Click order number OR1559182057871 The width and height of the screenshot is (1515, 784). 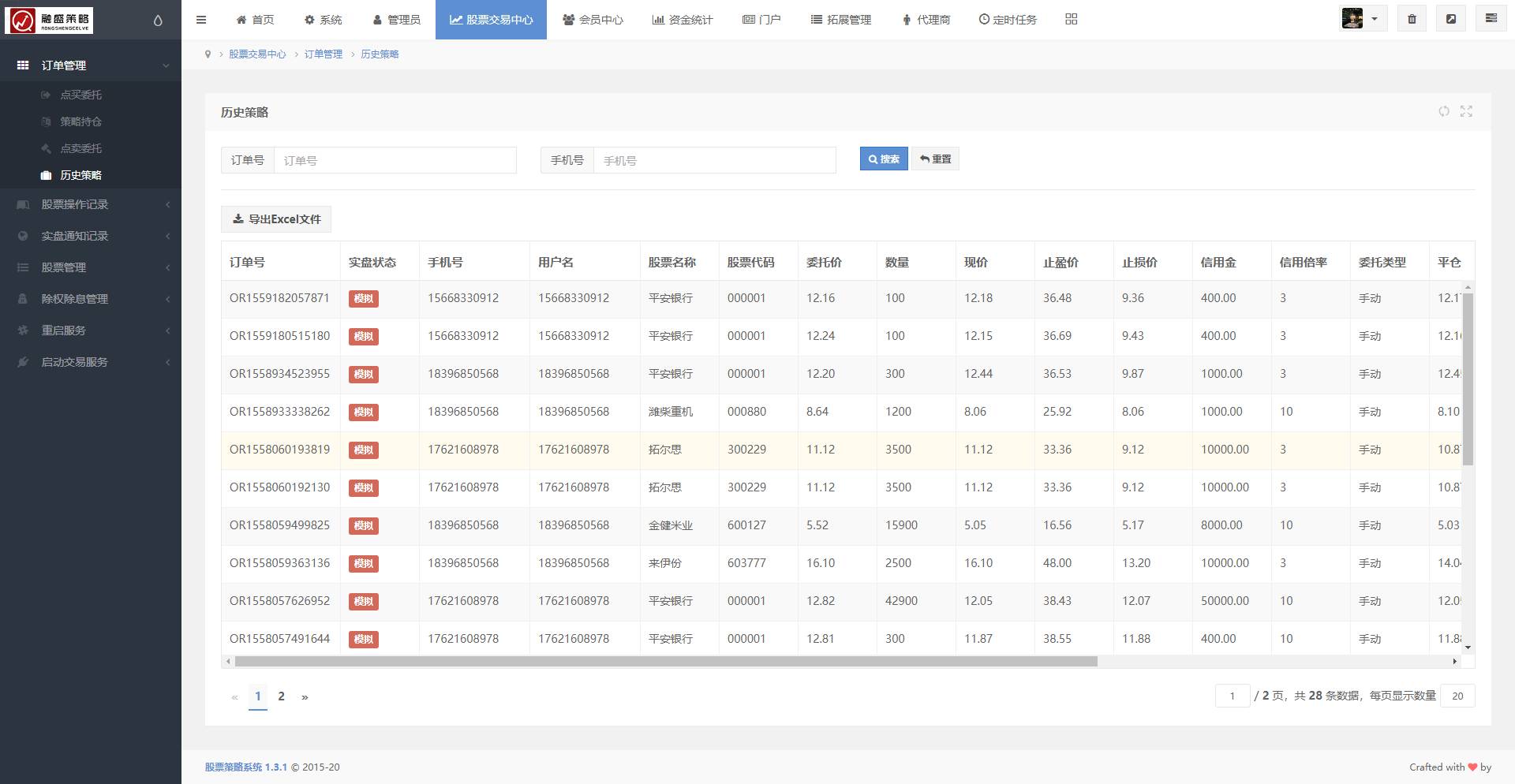(279, 298)
